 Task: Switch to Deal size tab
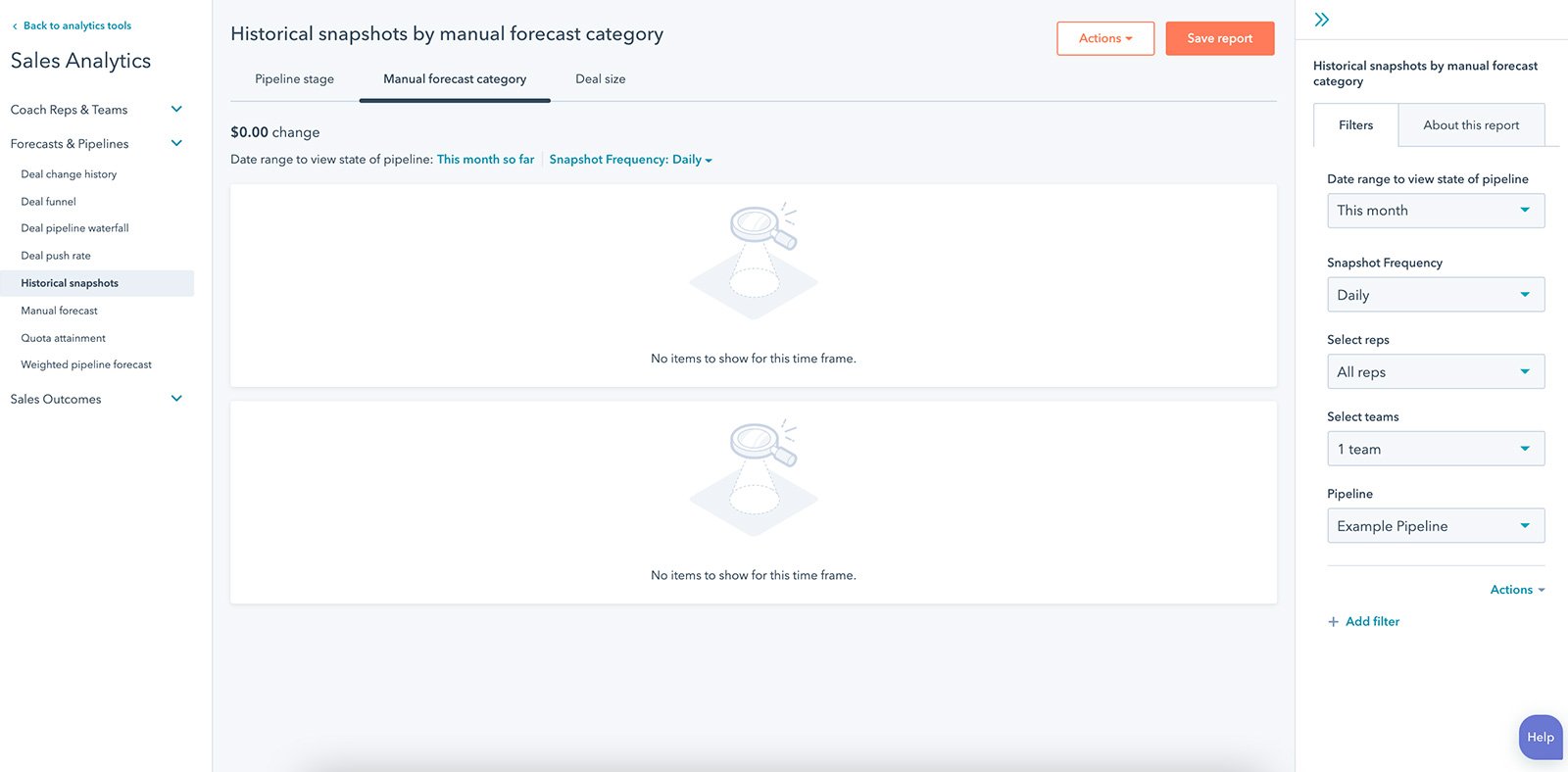601,79
